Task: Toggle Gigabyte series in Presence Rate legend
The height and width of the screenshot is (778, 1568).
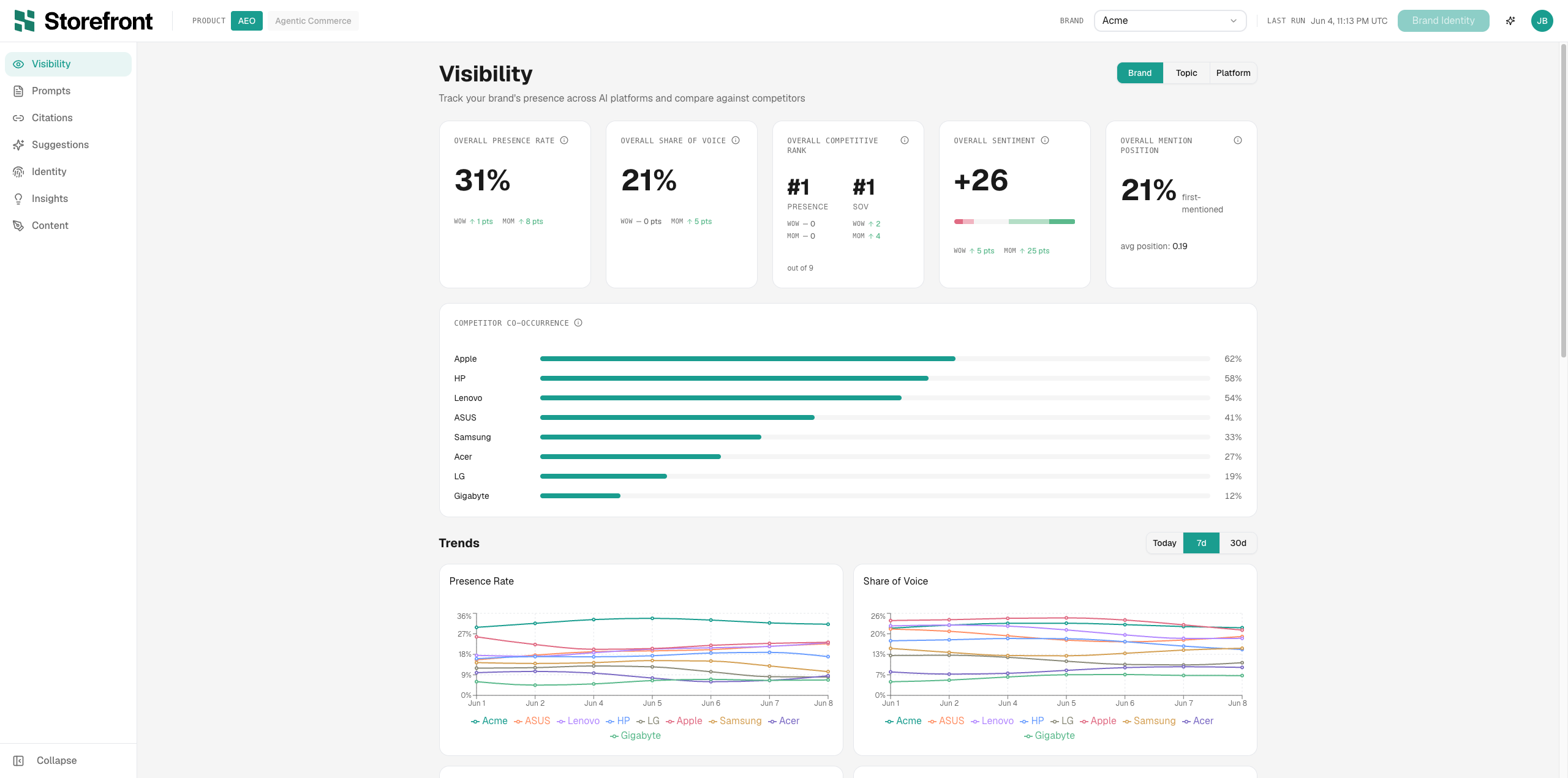Action: tap(635, 736)
